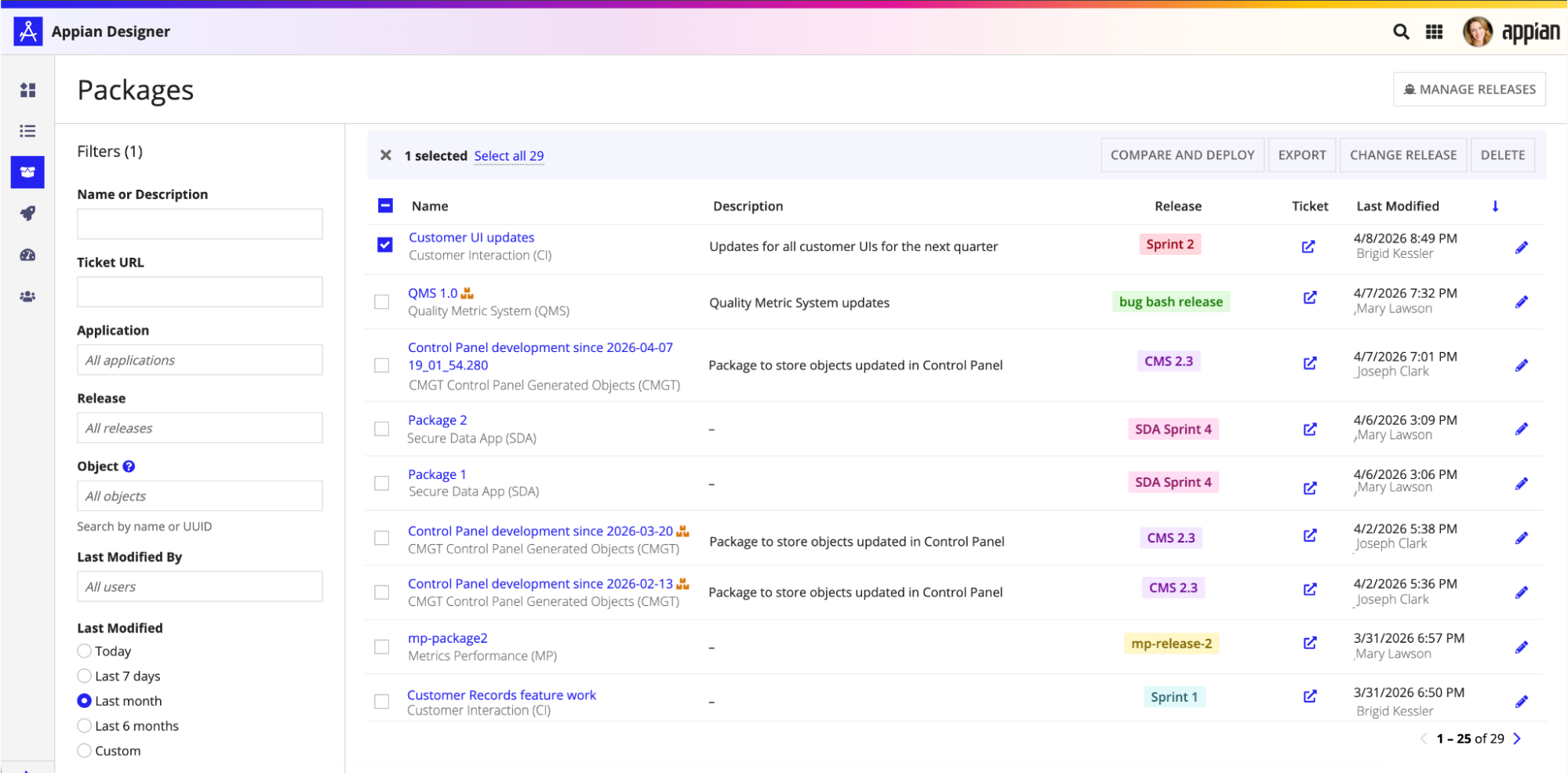Check the Customer Records feature work checkbox
This screenshot has height=773, width=1568.
pos(382,701)
